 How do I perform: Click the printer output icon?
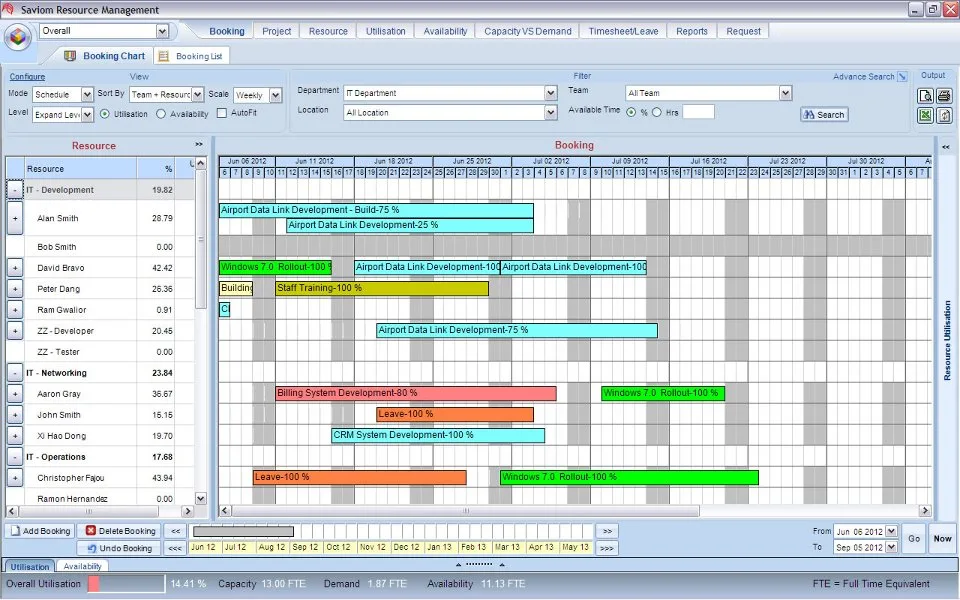944,96
